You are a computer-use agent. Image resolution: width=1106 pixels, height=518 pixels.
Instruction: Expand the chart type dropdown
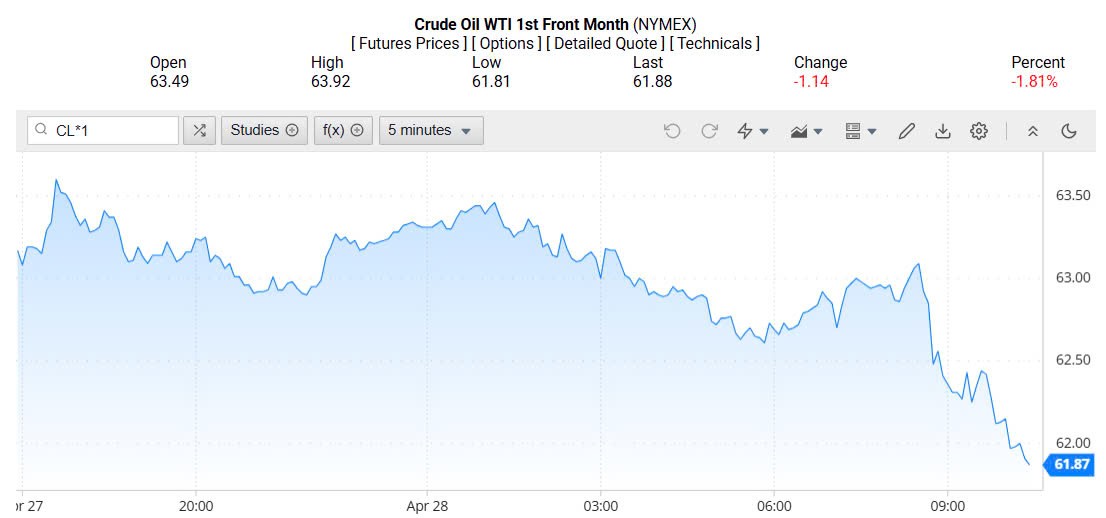tap(806, 131)
